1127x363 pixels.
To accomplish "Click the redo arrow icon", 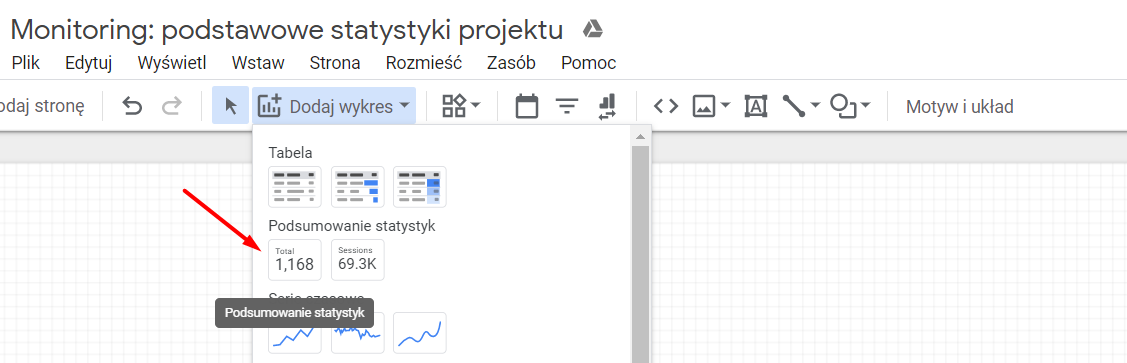I will (172, 107).
